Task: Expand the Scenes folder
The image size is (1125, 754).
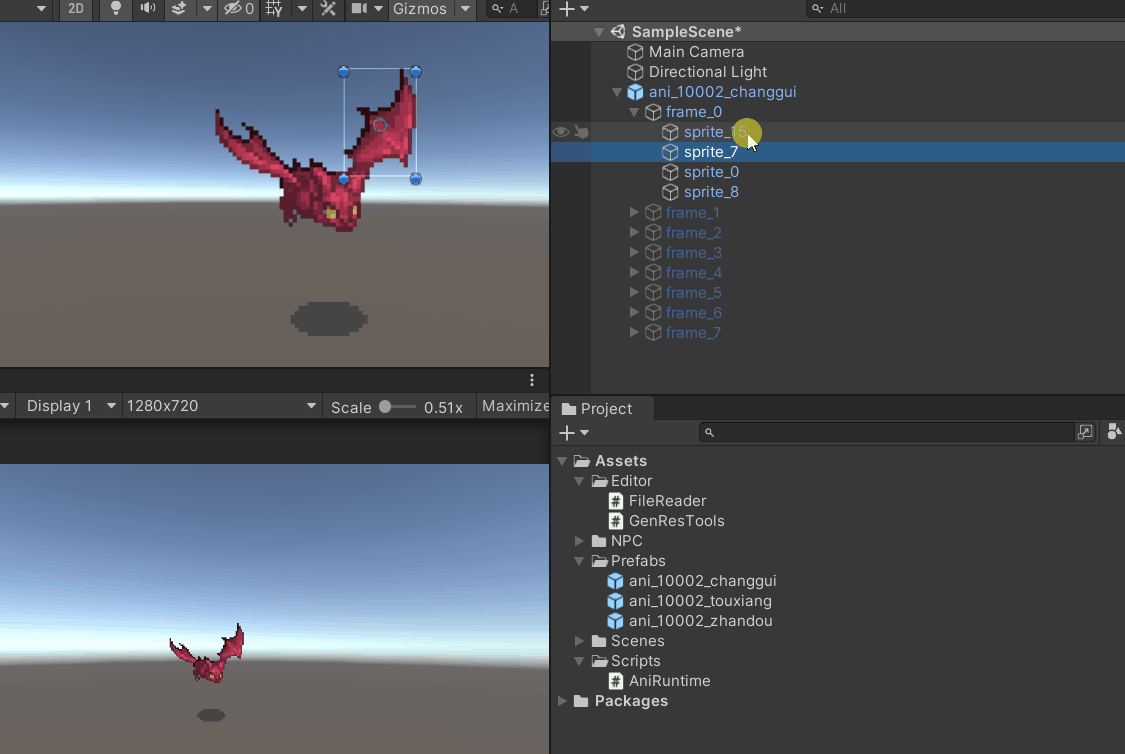Action: coord(580,641)
